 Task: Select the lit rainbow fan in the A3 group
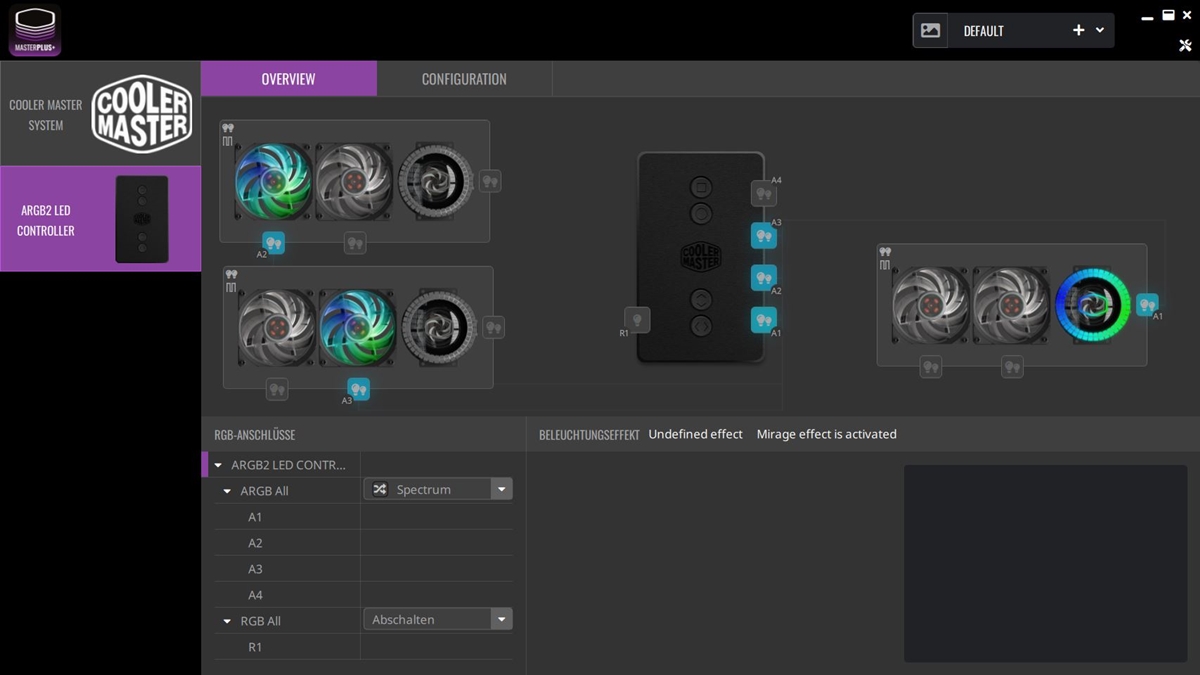point(358,328)
